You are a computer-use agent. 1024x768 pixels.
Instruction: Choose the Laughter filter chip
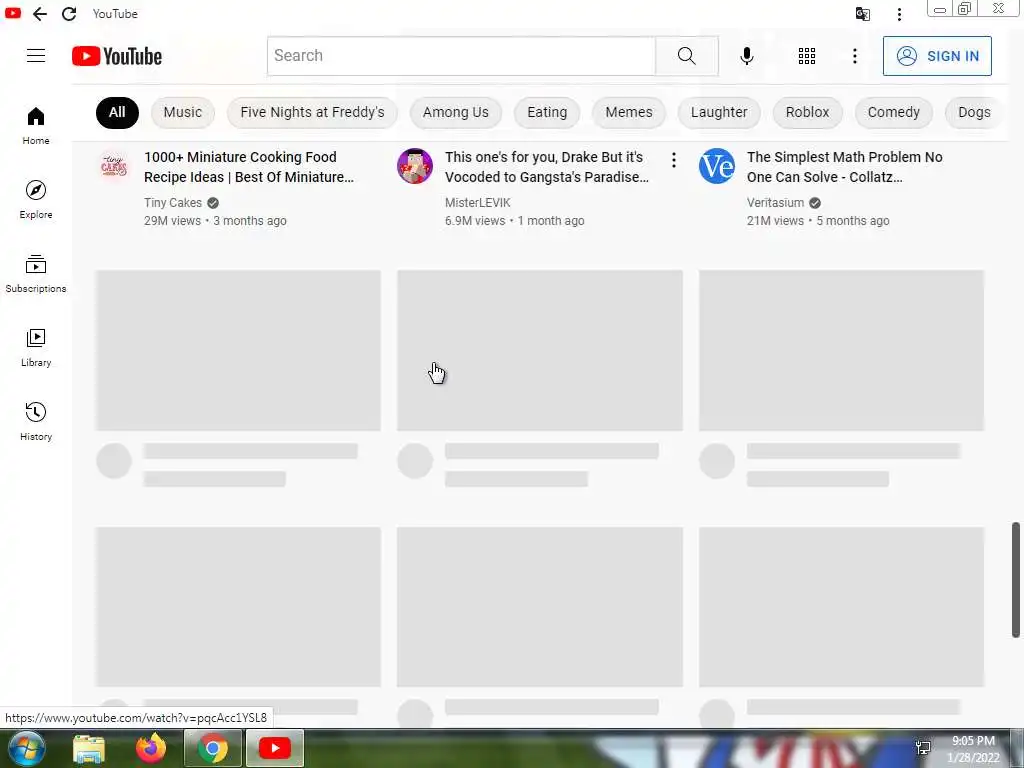pyautogui.click(x=719, y=112)
